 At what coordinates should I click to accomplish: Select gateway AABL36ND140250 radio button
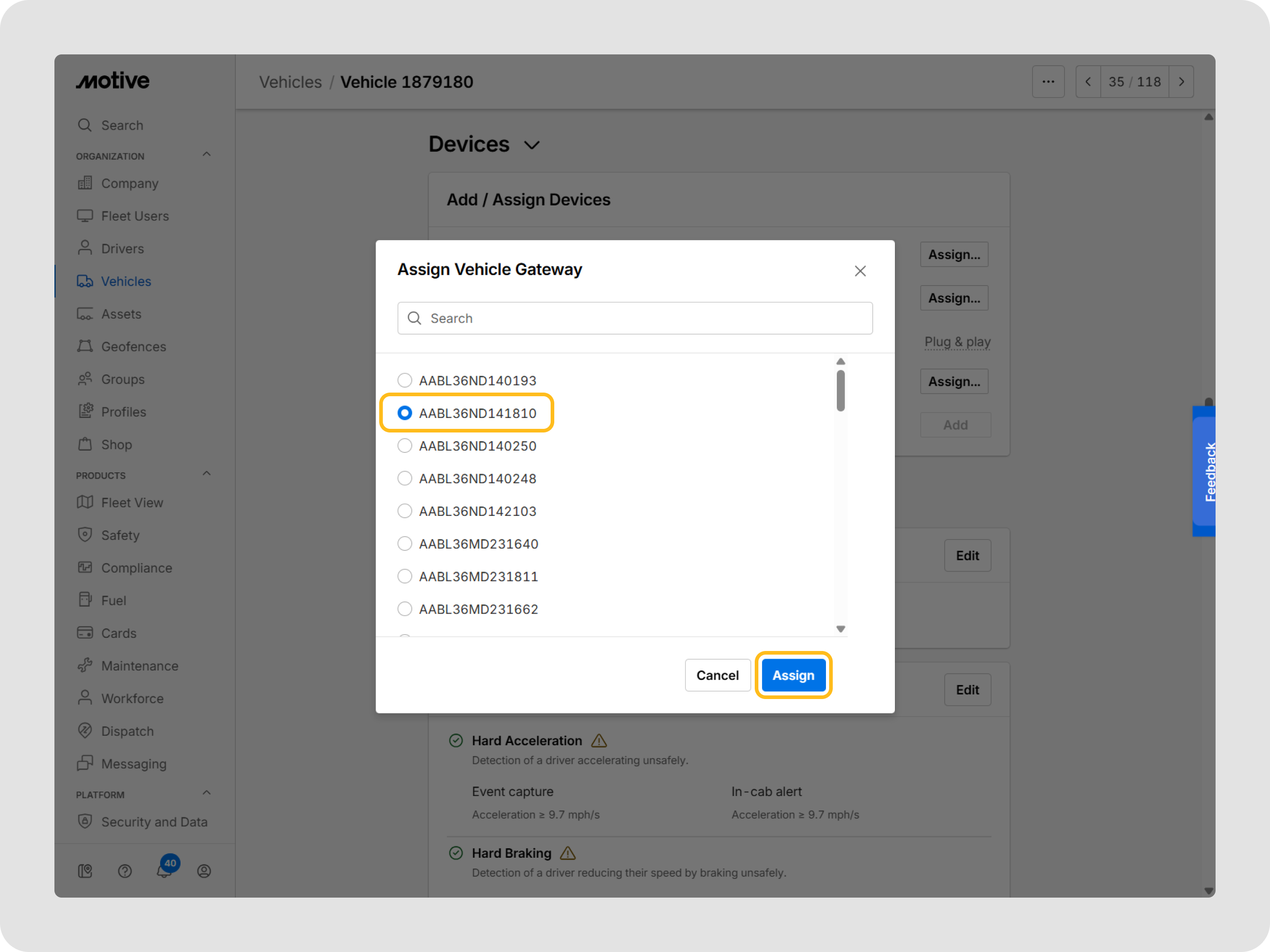tap(405, 446)
